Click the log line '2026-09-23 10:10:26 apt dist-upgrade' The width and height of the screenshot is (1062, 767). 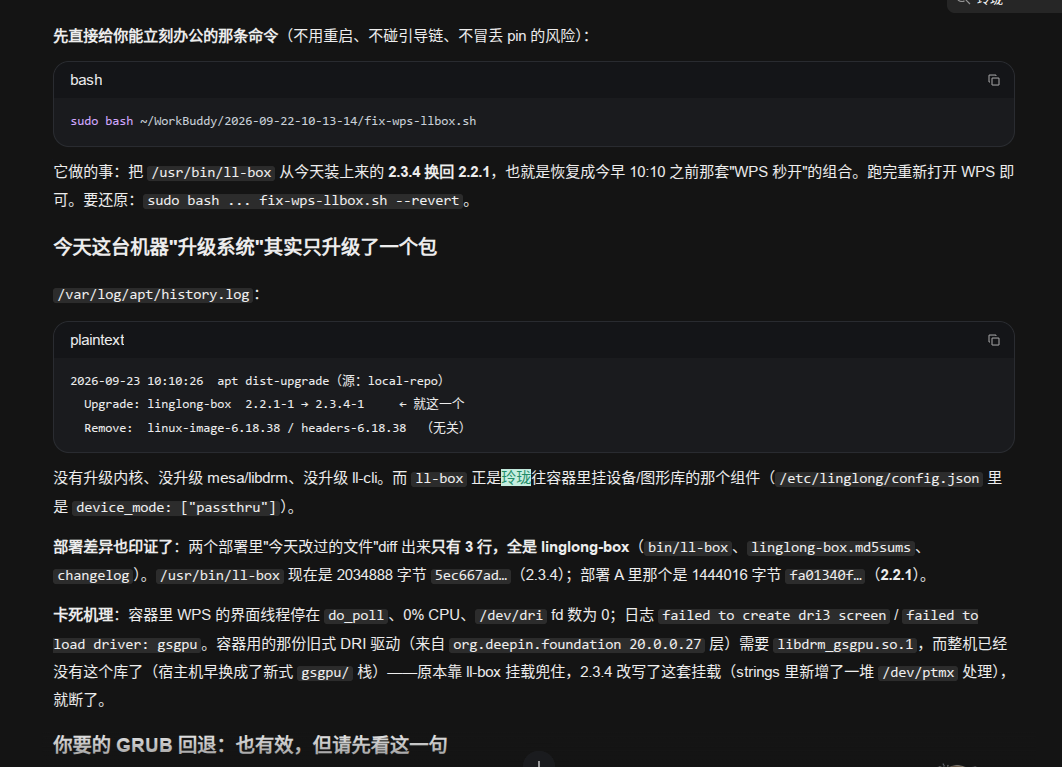[x=257, y=381]
